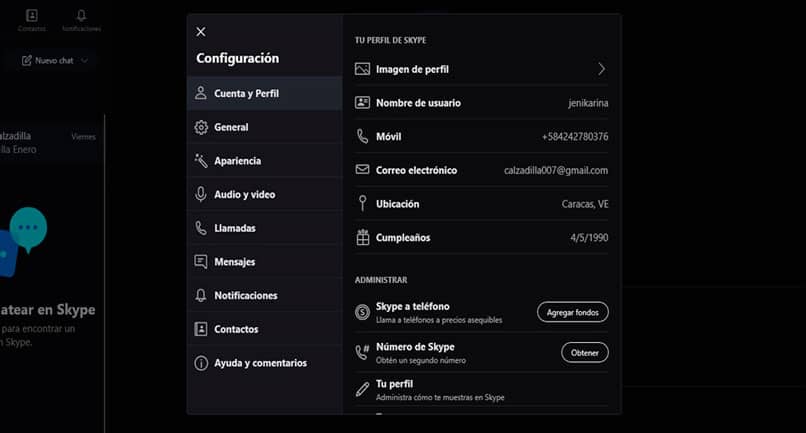Viewport: 806px width, 433px height.
Task: Open the Nuevo chat dropdown
Action: pos(56,60)
